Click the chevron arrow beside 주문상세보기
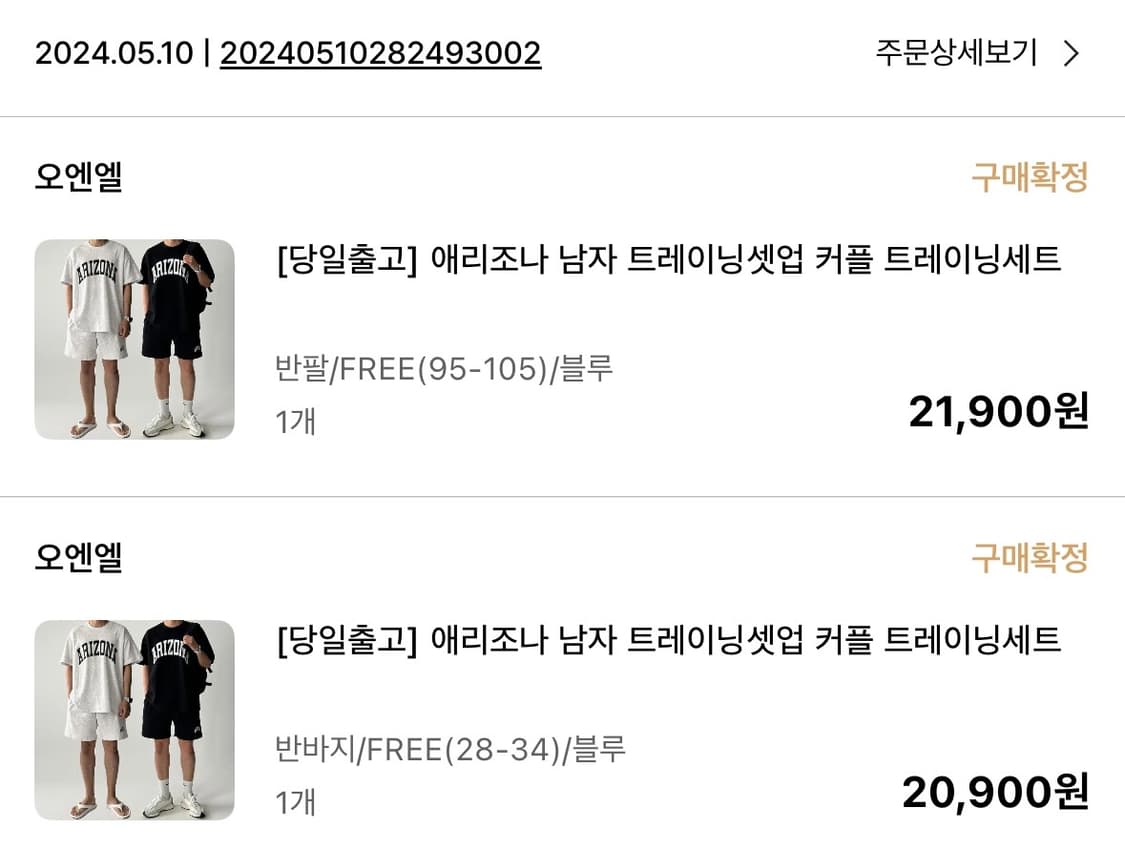1125x845 pixels. pos(1071,53)
